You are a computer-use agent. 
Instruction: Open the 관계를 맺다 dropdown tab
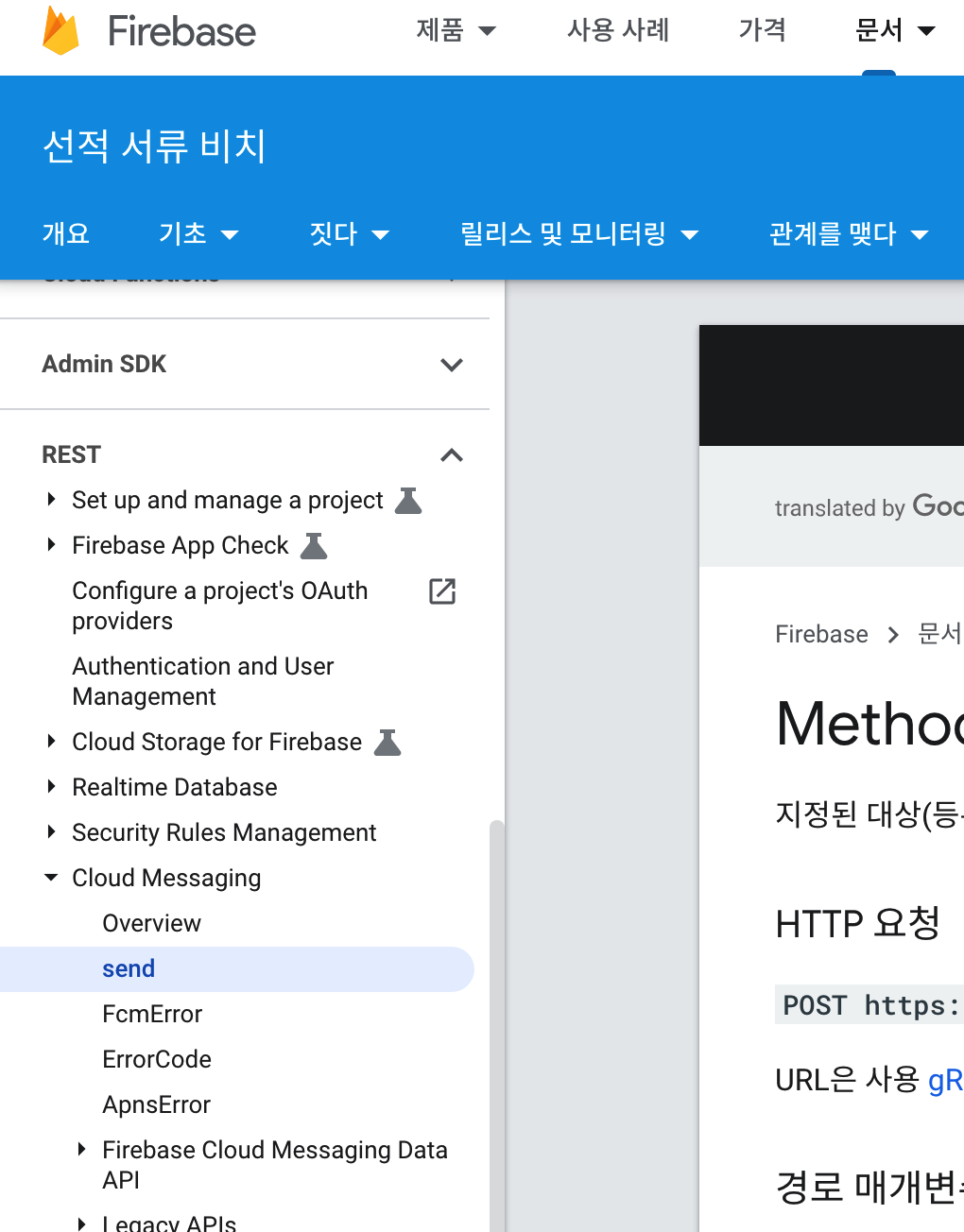coord(849,233)
